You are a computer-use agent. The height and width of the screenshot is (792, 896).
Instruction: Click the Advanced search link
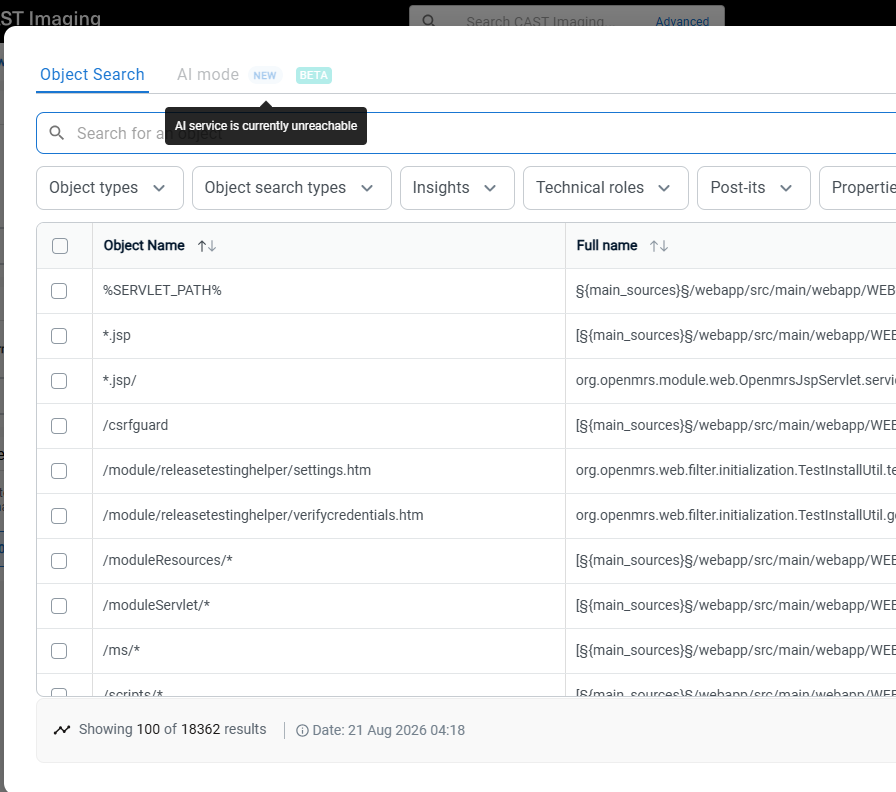682,22
